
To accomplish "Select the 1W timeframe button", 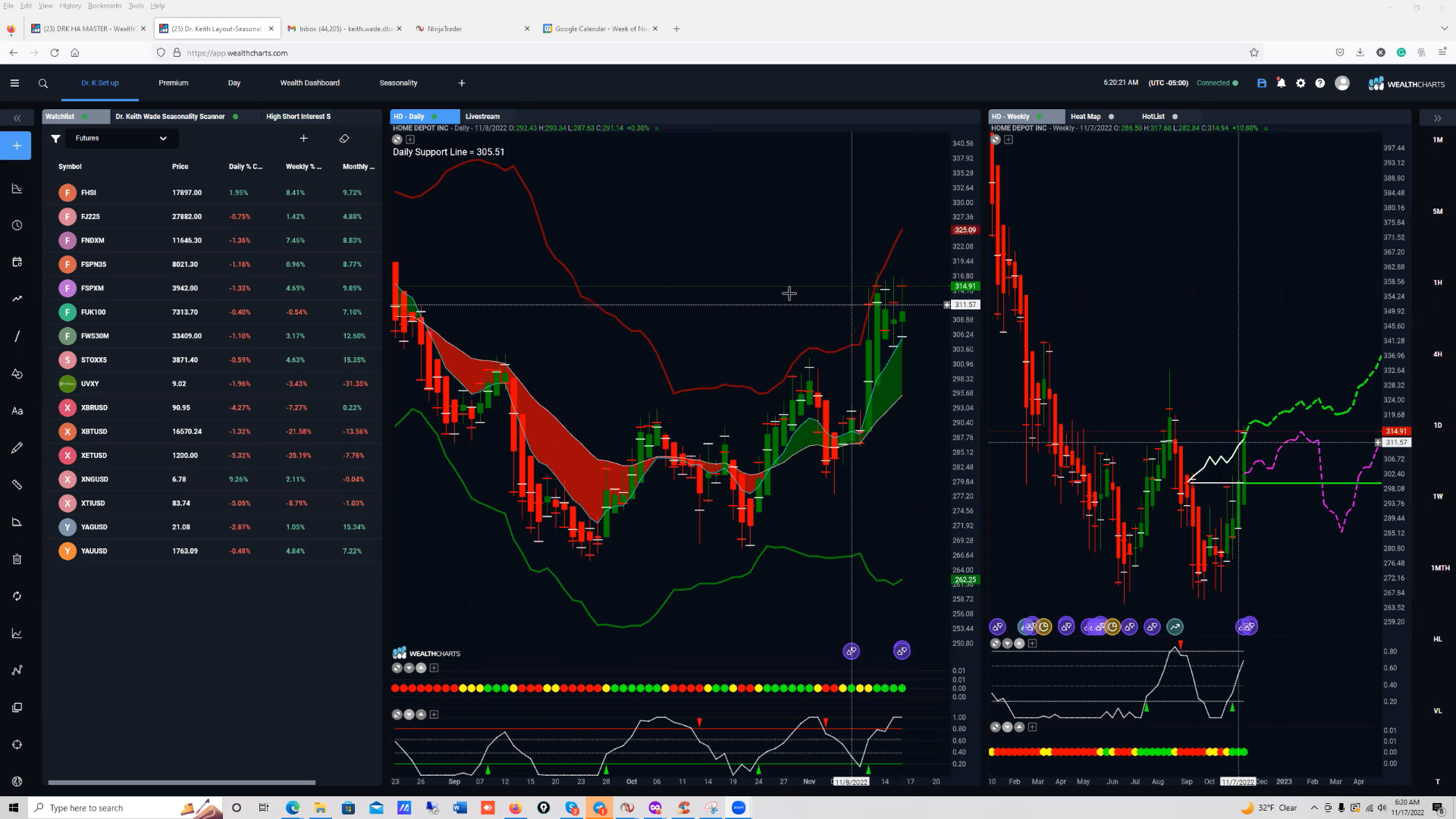I will [x=1438, y=496].
